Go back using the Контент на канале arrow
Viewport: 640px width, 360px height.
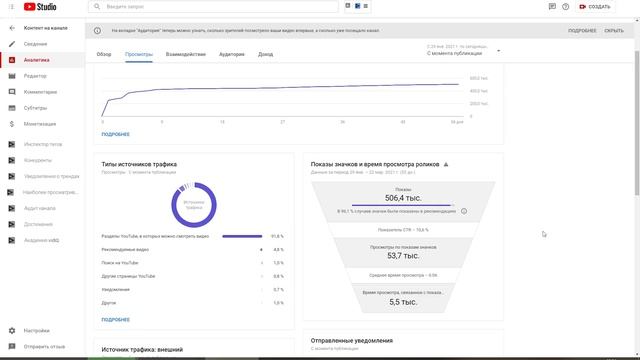click(x=12, y=28)
